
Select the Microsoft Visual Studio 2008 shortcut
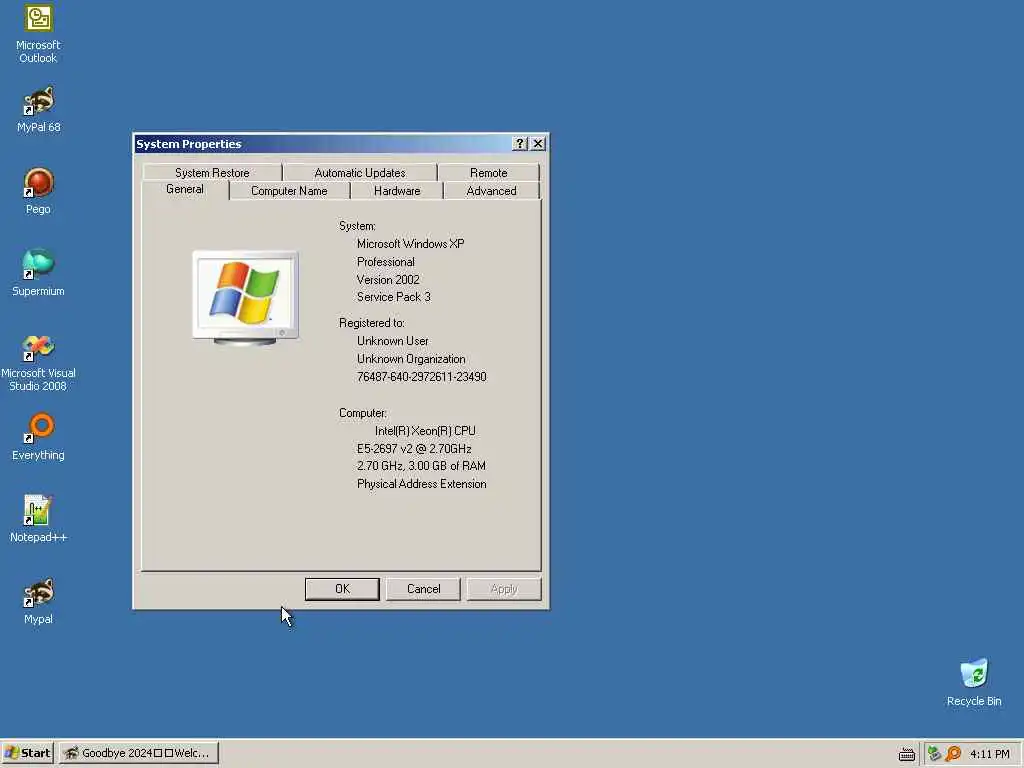[x=39, y=362]
